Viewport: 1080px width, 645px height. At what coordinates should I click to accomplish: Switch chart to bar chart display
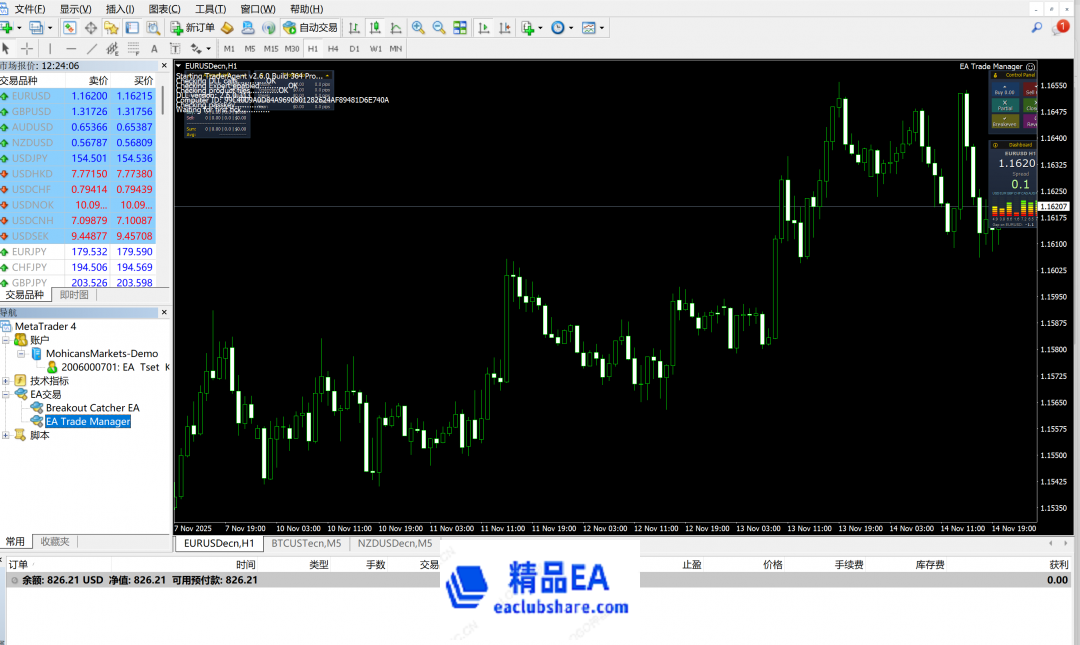click(353, 28)
